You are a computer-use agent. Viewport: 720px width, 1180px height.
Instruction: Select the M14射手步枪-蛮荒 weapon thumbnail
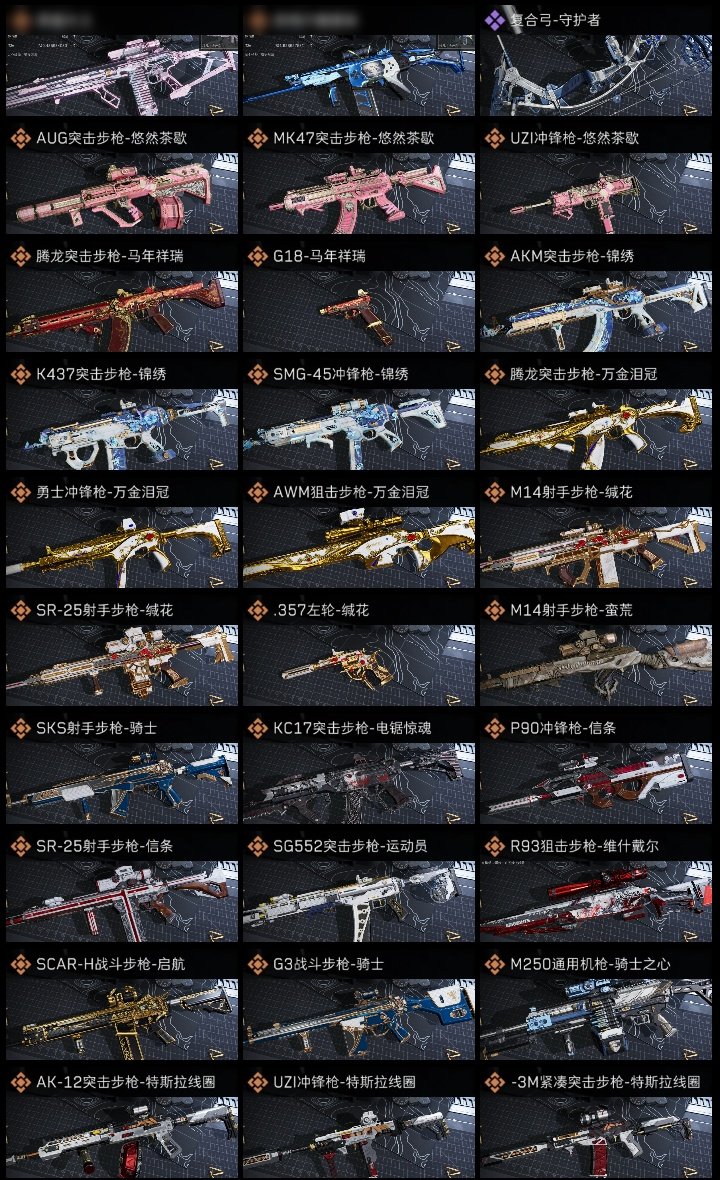596,666
